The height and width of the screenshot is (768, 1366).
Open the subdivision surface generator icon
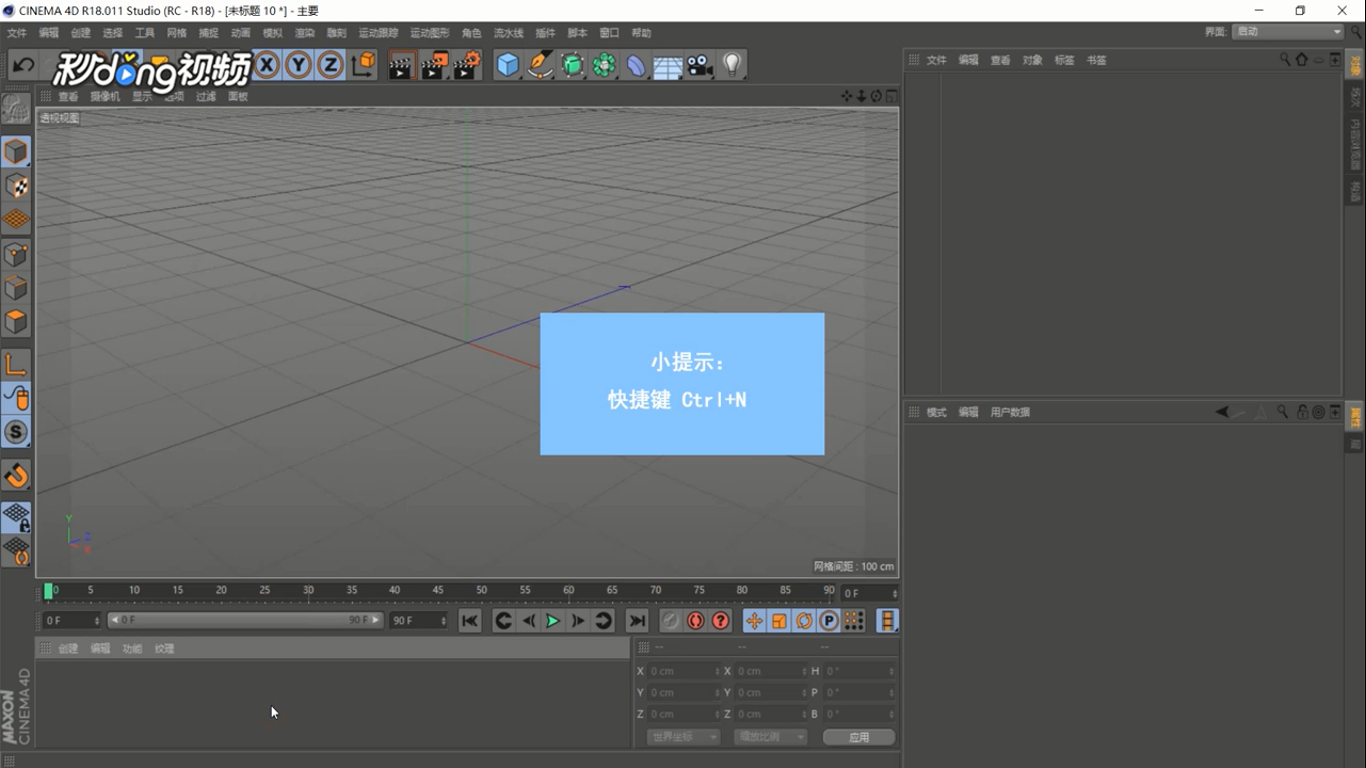coord(572,66)
